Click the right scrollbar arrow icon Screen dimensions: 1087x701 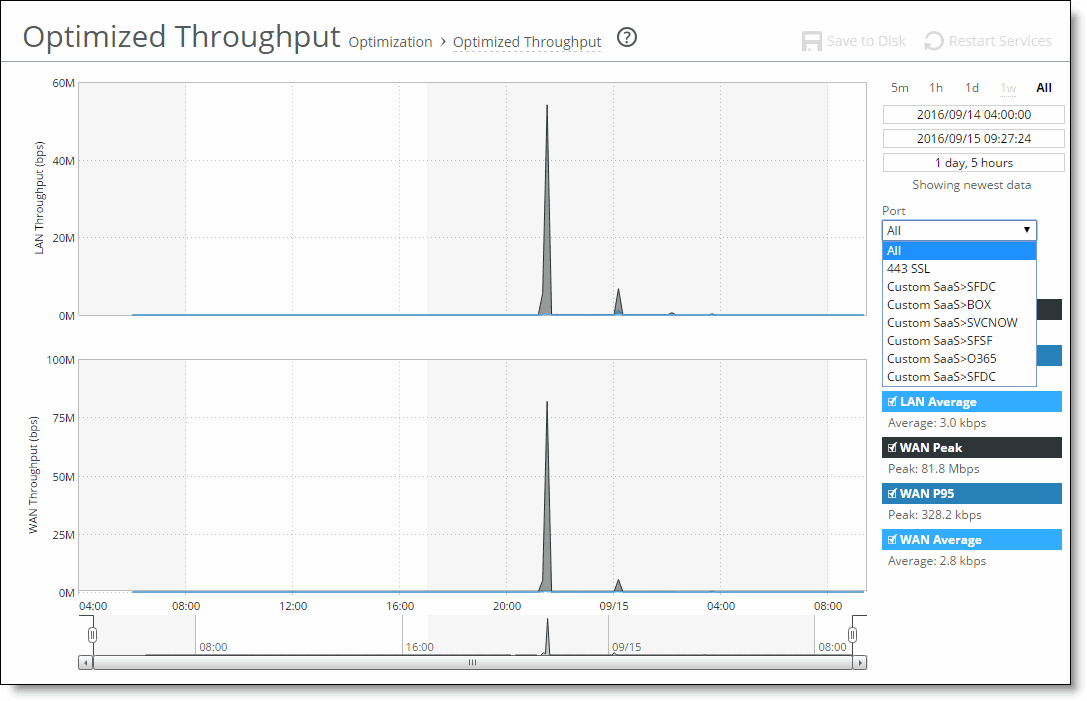(860, 662)
